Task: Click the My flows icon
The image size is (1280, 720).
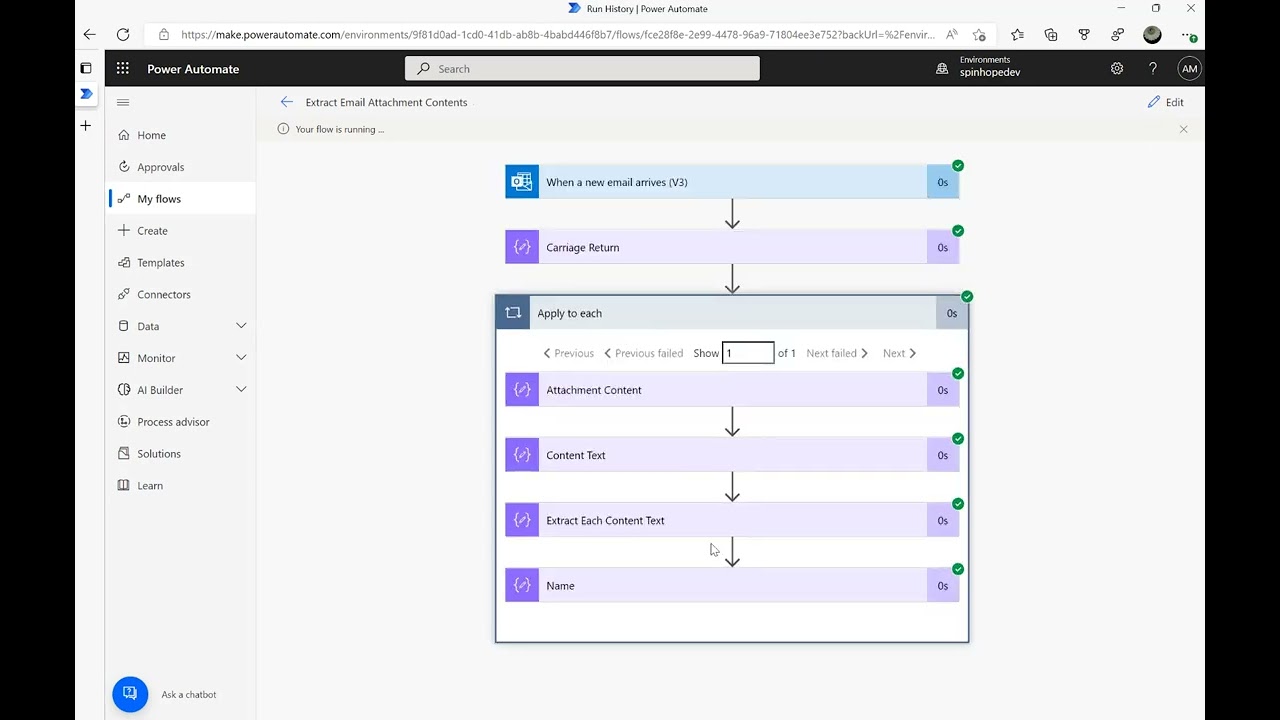Action: (124, 199)
